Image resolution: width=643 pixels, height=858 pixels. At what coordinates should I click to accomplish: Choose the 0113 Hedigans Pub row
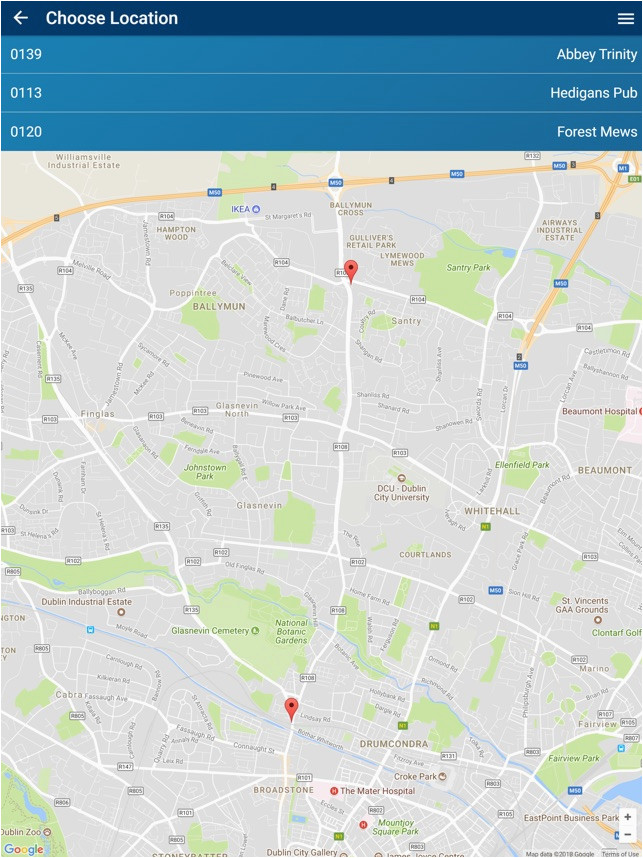(322, 93)
